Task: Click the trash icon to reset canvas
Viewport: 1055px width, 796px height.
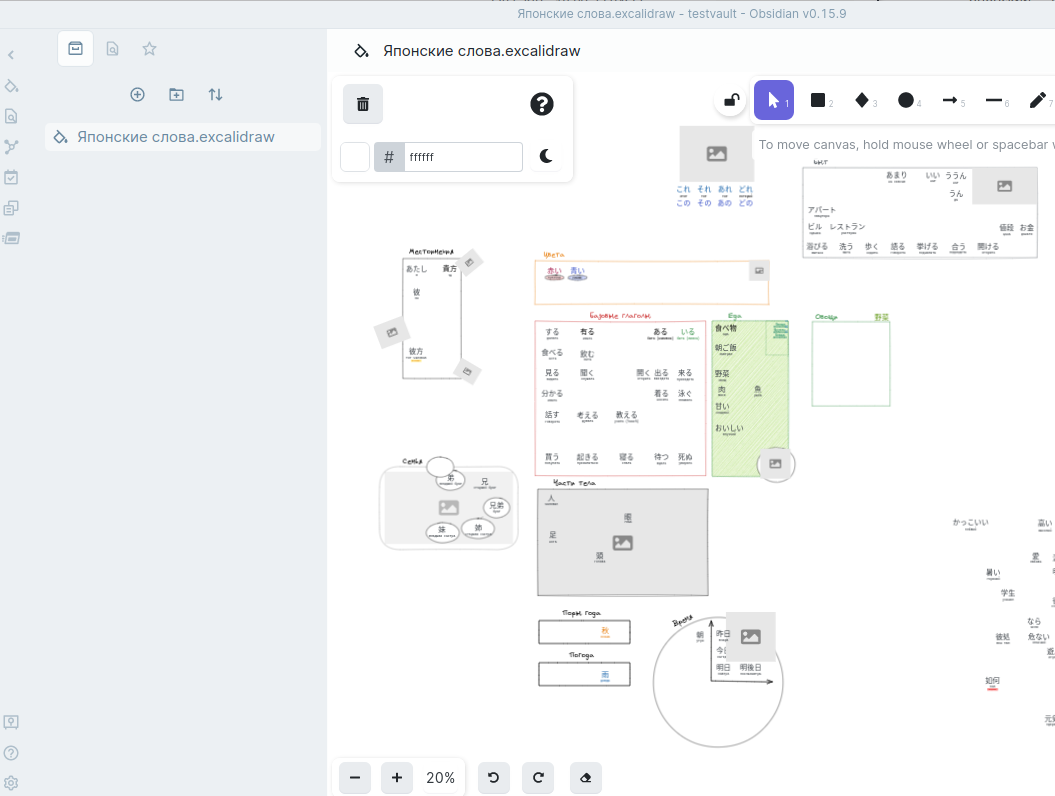Action: [362, 104]
